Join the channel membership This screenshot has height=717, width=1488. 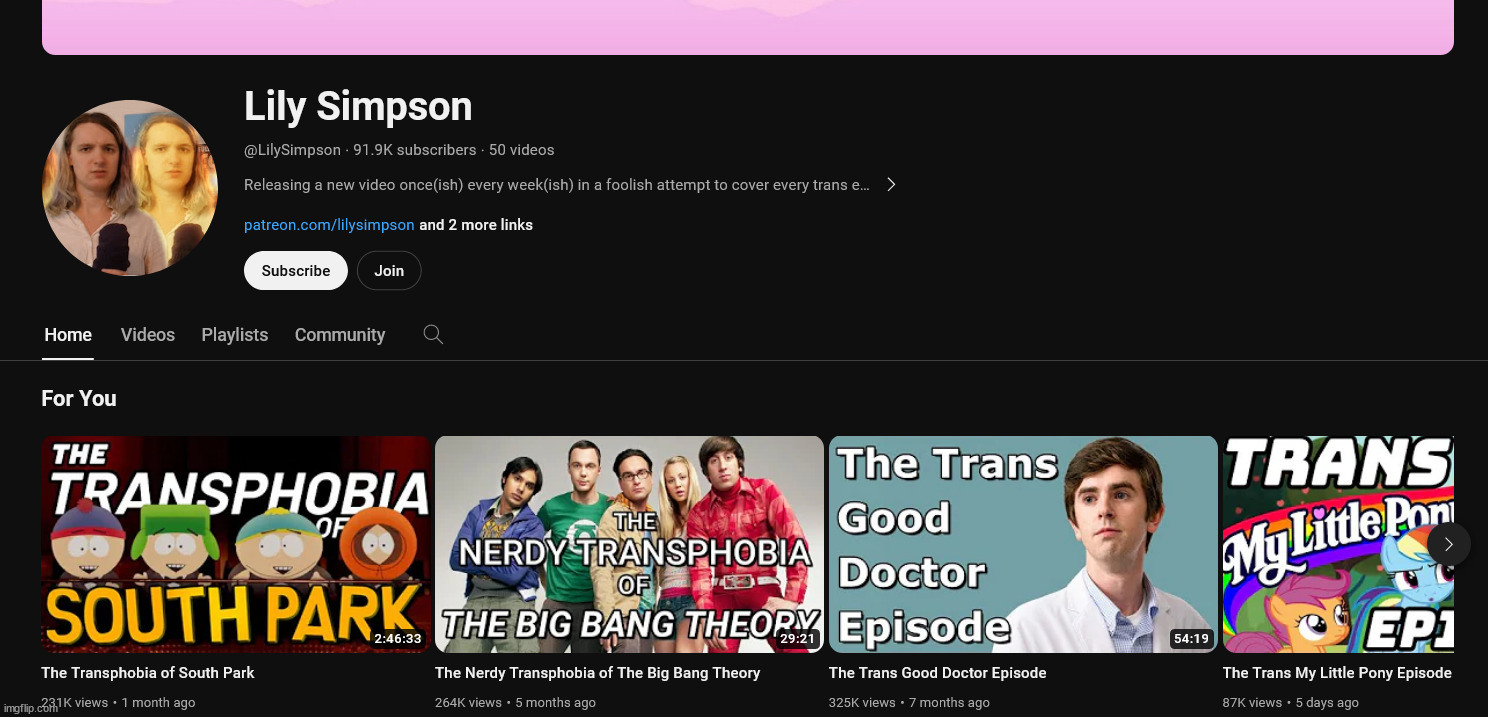[x=389, y=271]
